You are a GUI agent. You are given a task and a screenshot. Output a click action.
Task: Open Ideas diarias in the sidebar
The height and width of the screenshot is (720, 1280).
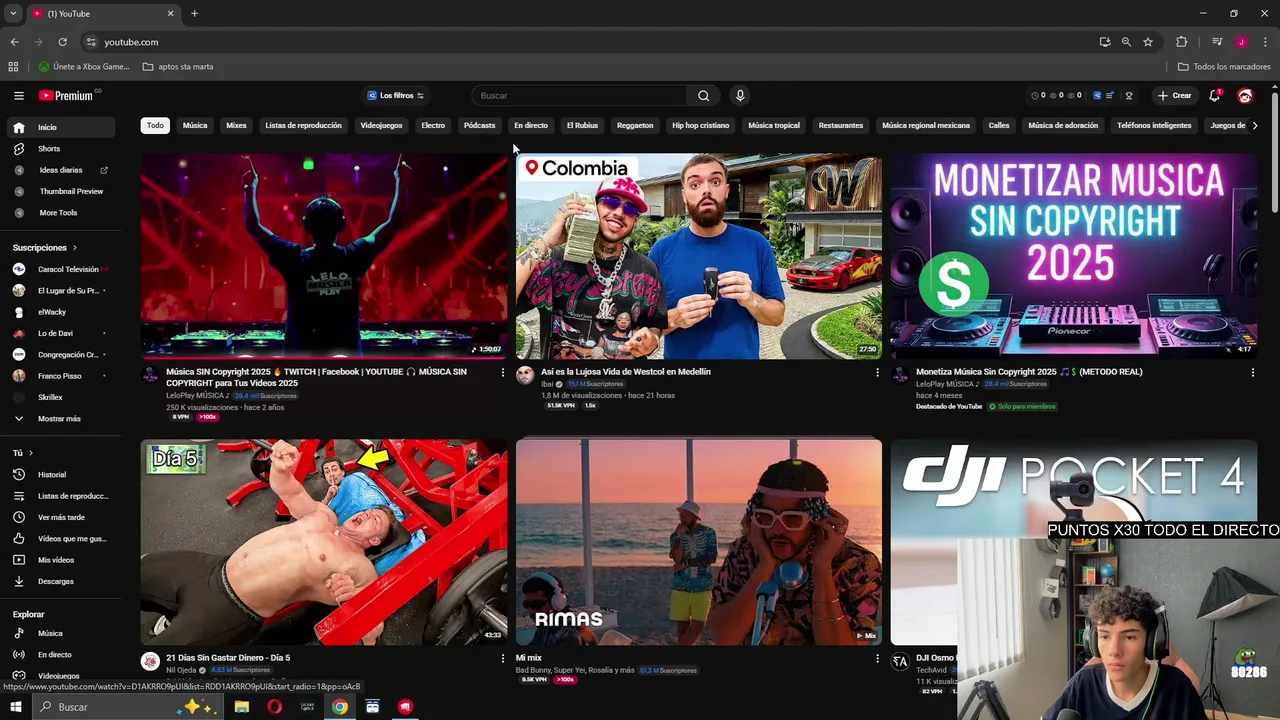point(62,170)
